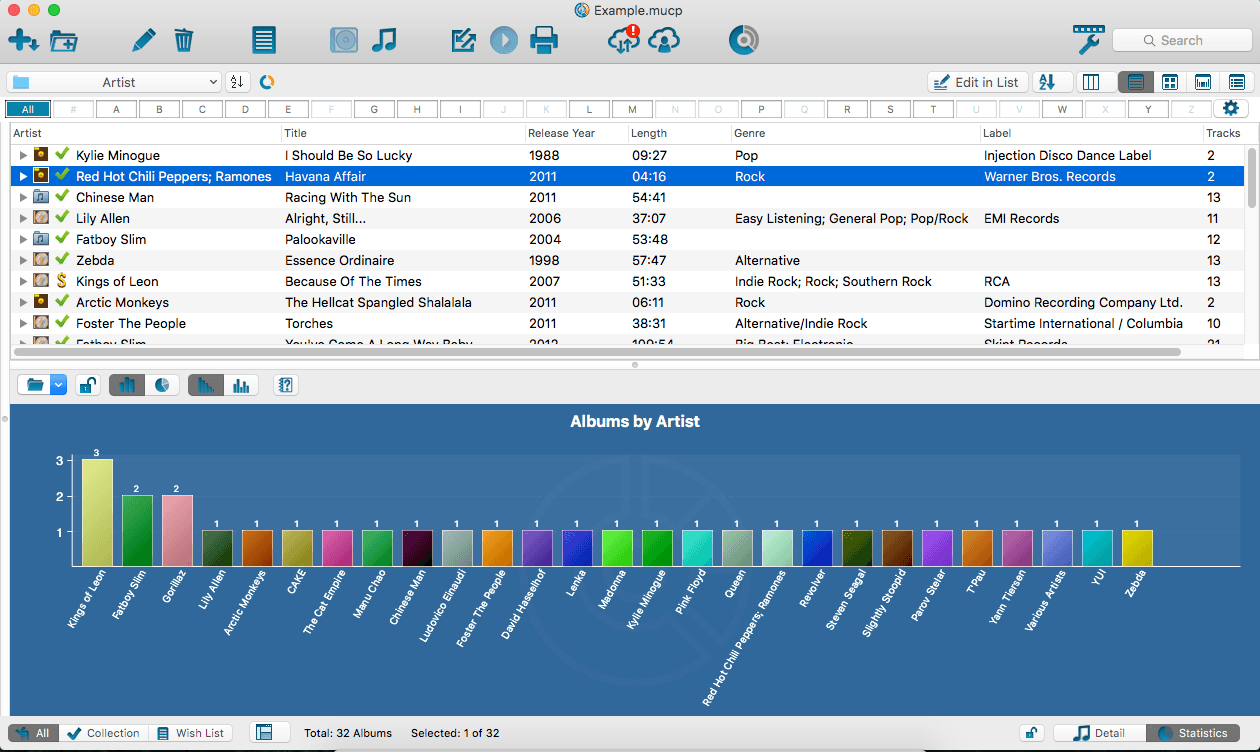The width and height of the screenshot is (1260, 752).
Task: Click the horizontal scrollbar under album list
Action: coord(597,352)
